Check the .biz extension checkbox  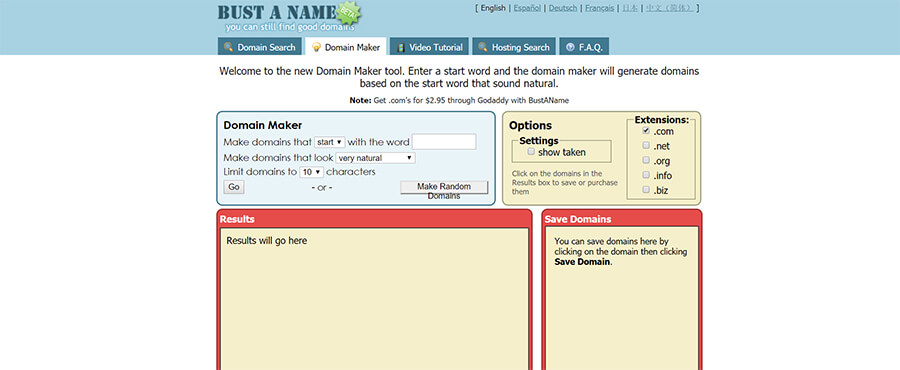646,189
